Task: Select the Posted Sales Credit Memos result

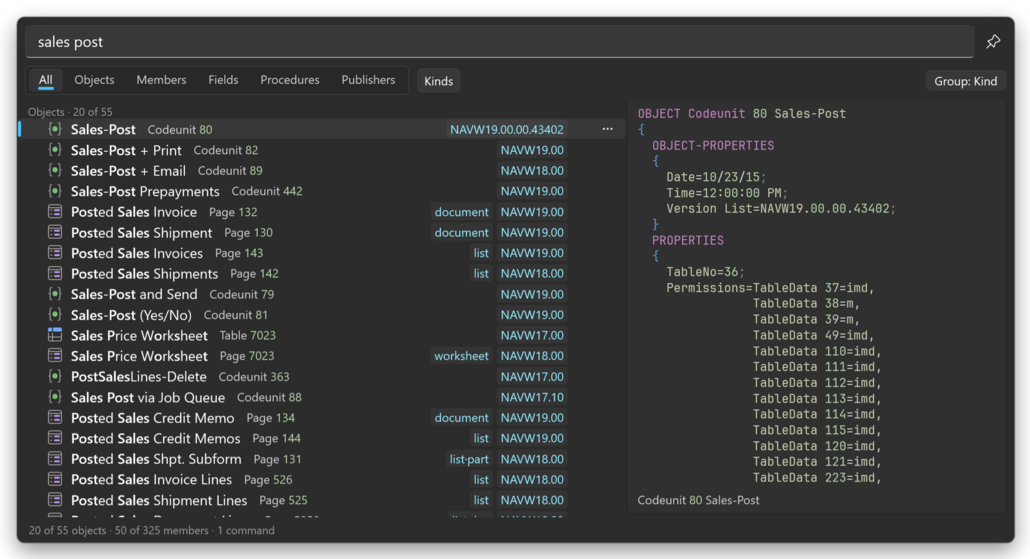Action: click(x=322, y=437)
